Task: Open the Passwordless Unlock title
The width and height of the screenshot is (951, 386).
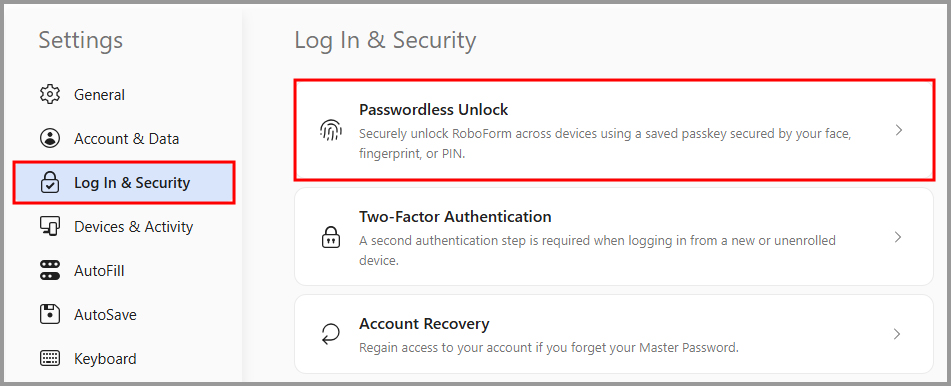Action: 434,110
